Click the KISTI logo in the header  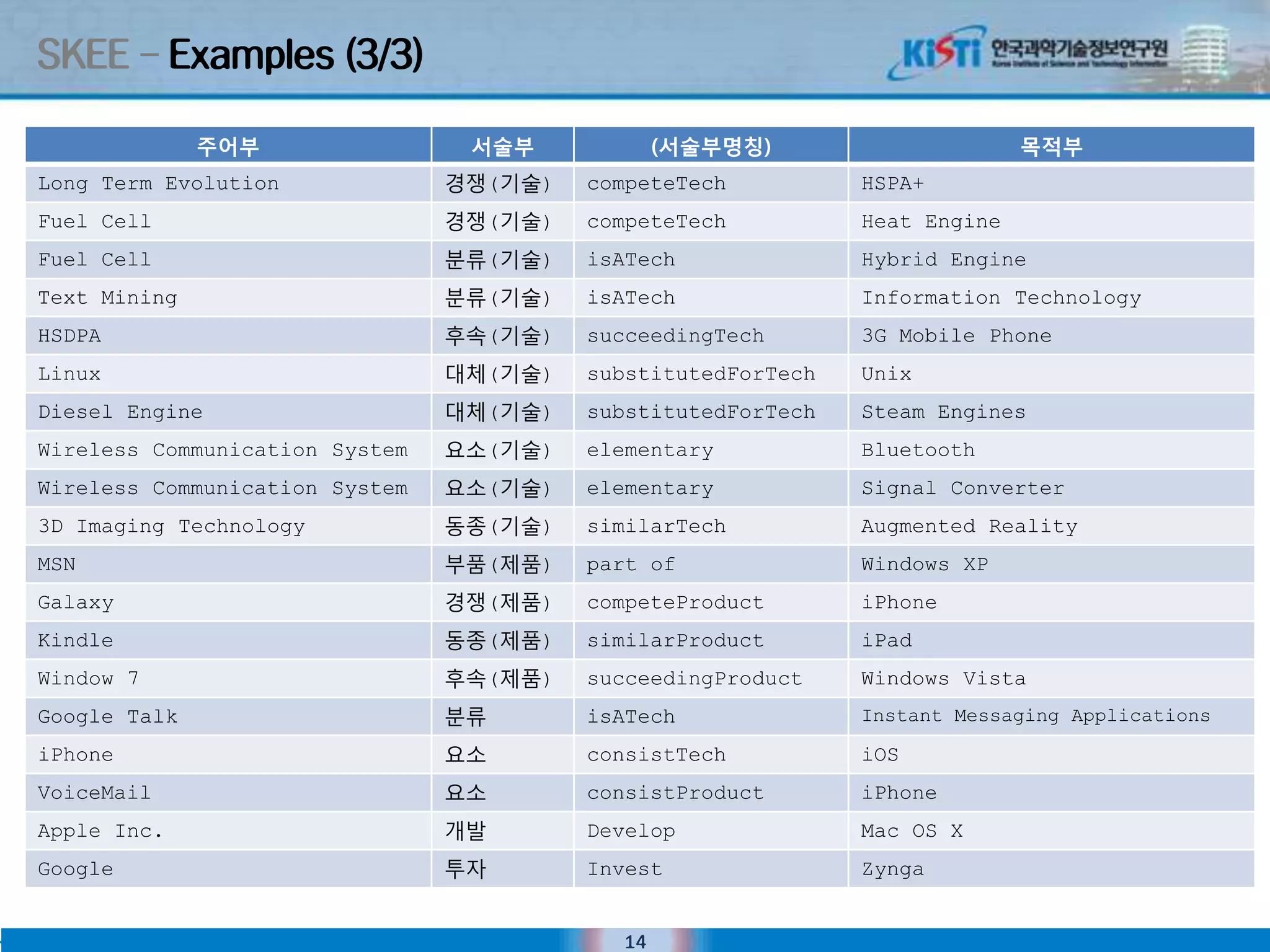click(1028, 53)
